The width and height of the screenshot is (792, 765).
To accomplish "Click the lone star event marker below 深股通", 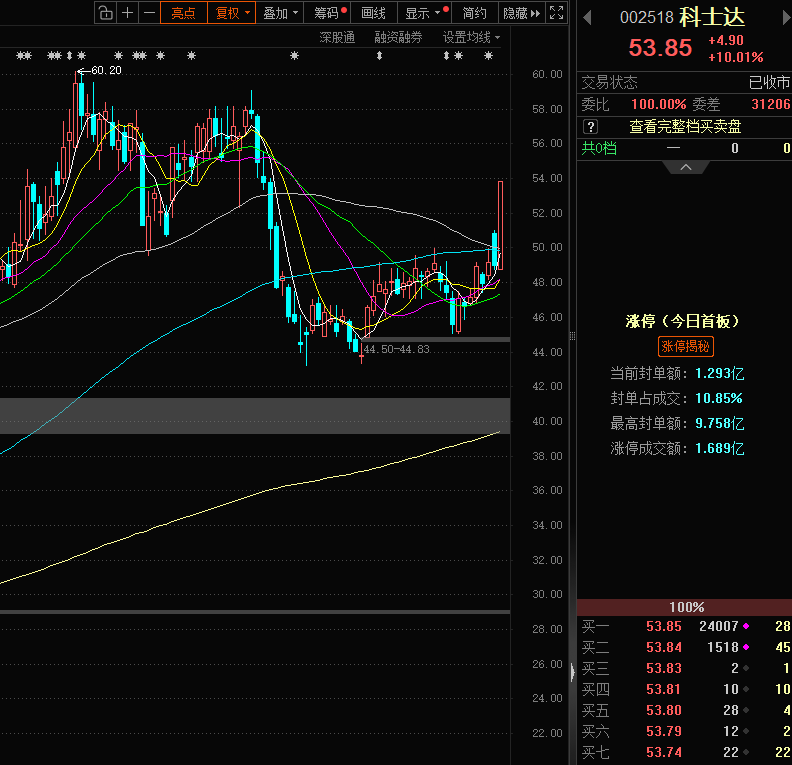I will coord(294,56).
